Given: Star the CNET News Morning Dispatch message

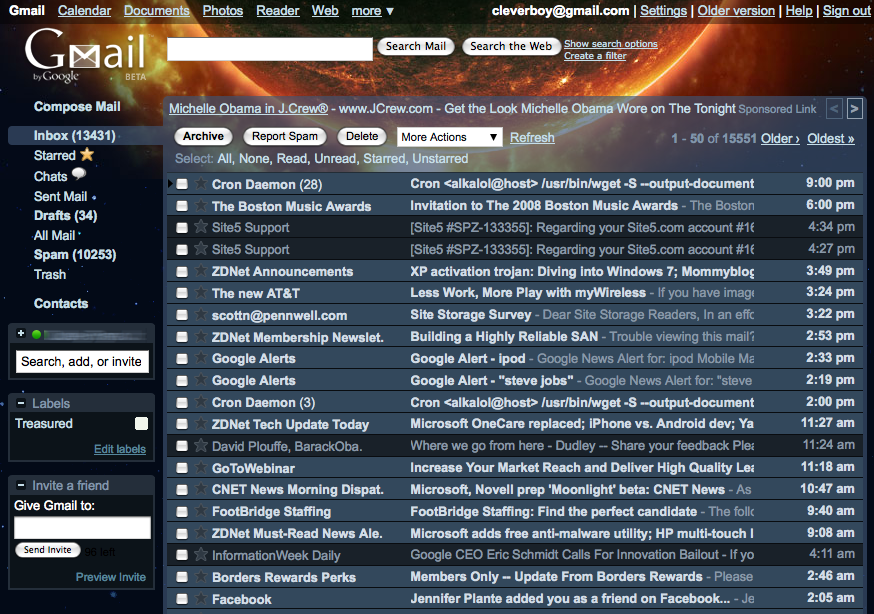Looking at the screenshot, I should pos(201,489).
